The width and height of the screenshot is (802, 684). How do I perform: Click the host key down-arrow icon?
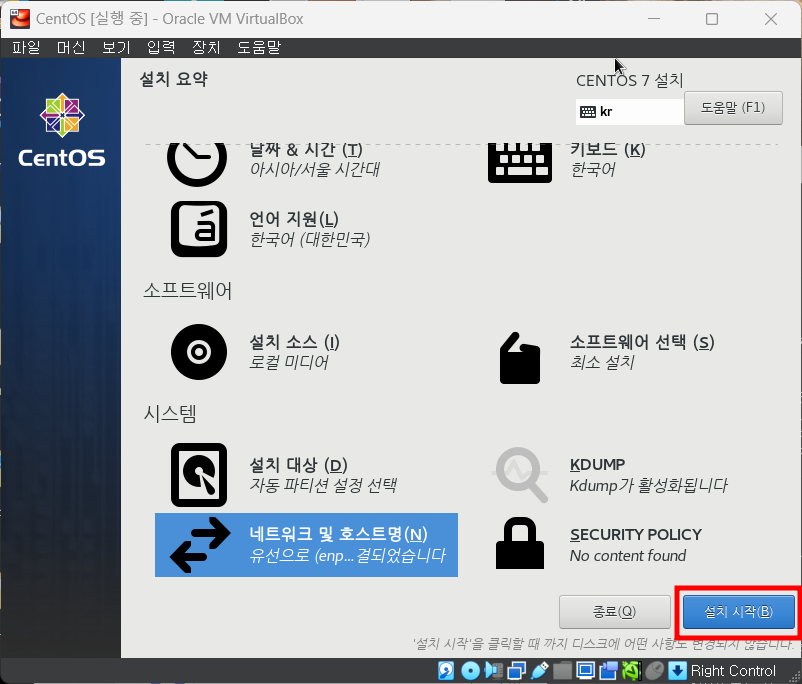(x=677, y=670)
